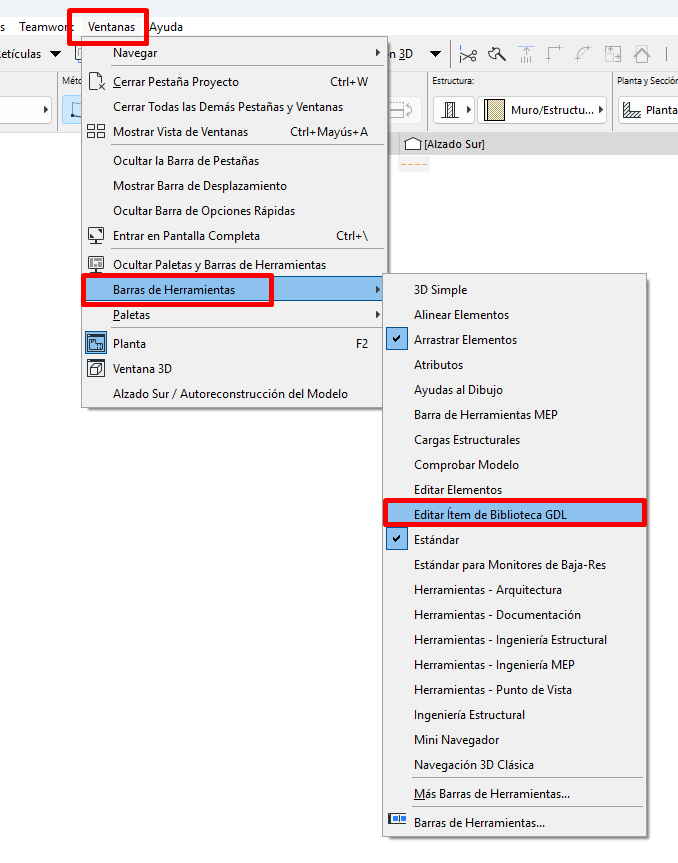The image size is (678, 863).
Task: Enable the 3D Simple toolbar
Action: click(x=514, y=290)
